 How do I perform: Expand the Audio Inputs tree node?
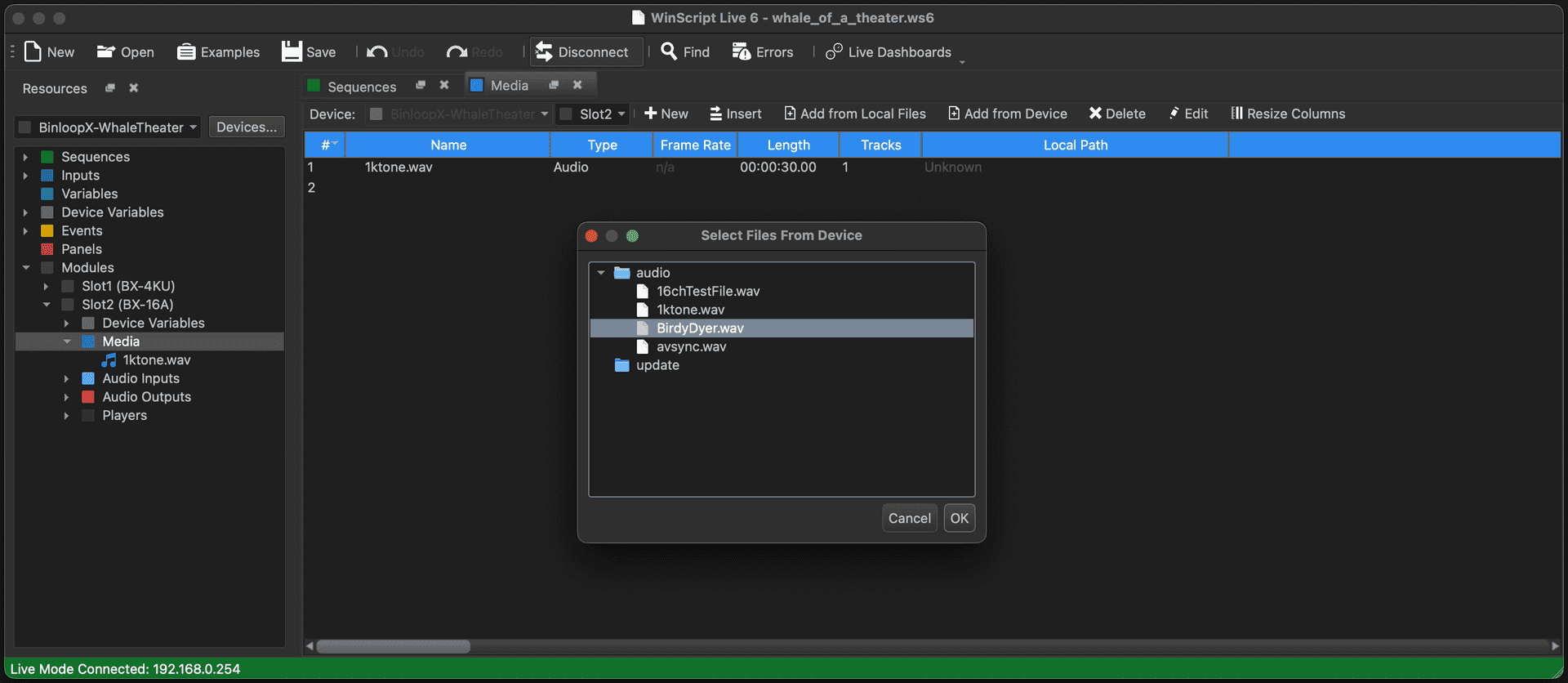tap(66, 379)
